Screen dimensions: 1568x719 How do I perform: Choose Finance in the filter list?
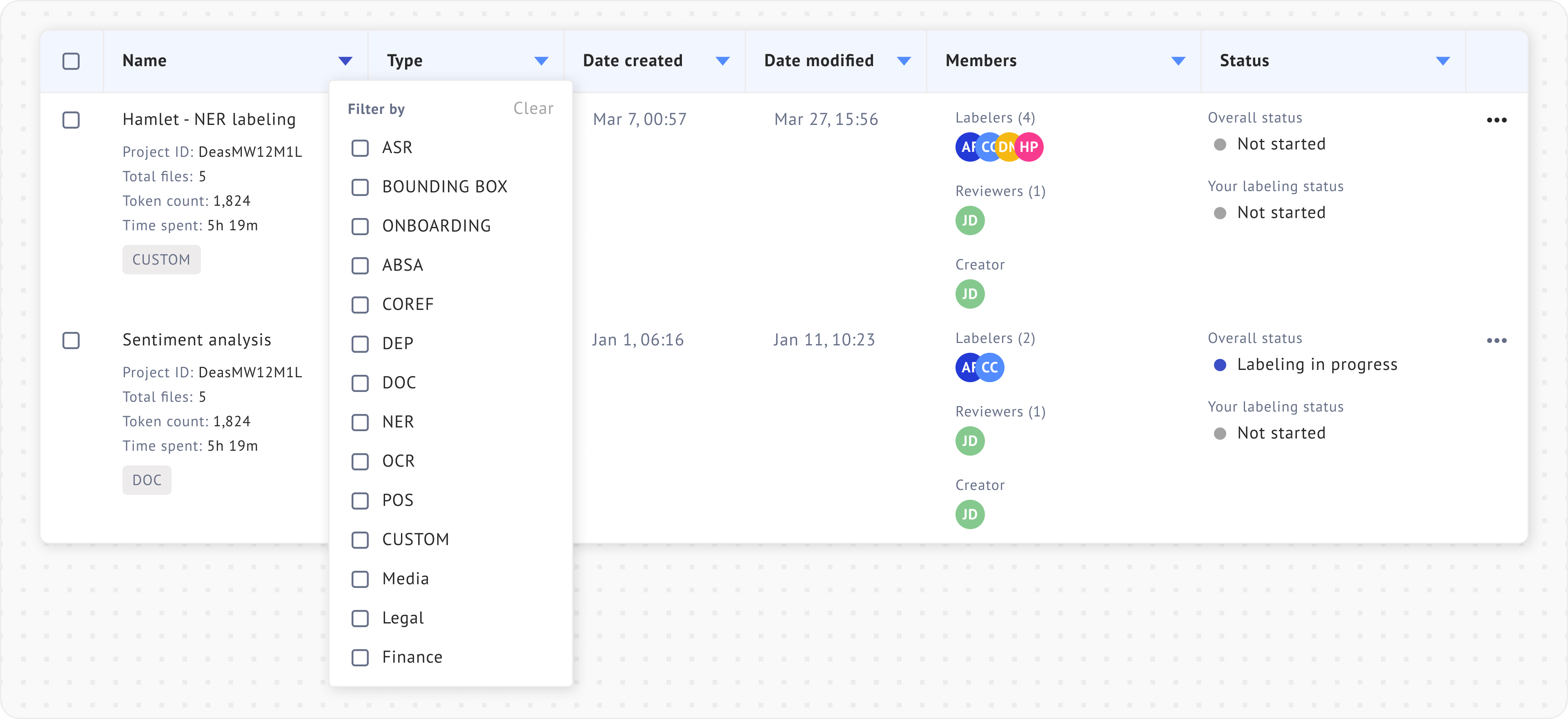[360, 657]
